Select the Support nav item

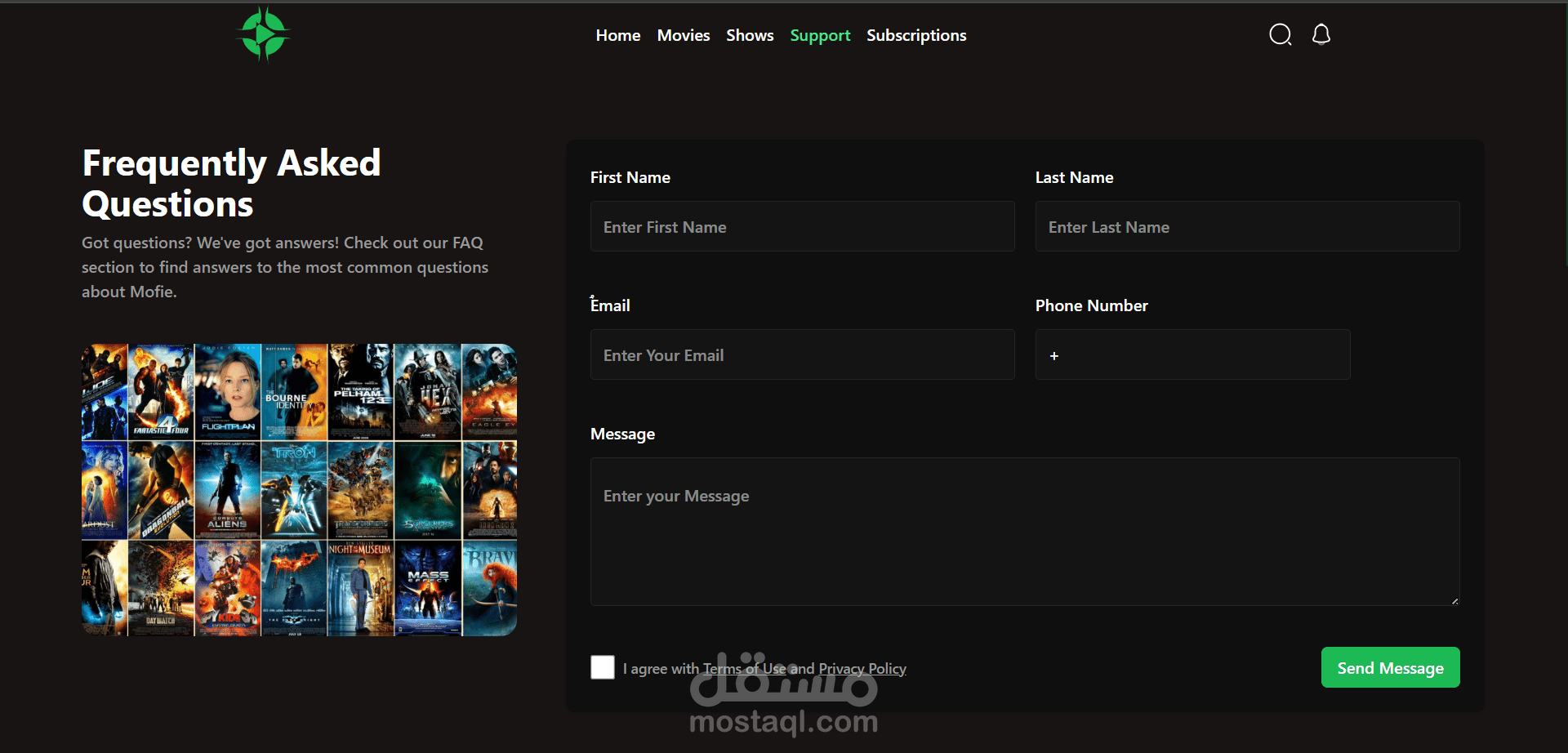click(x=820, y=35)
